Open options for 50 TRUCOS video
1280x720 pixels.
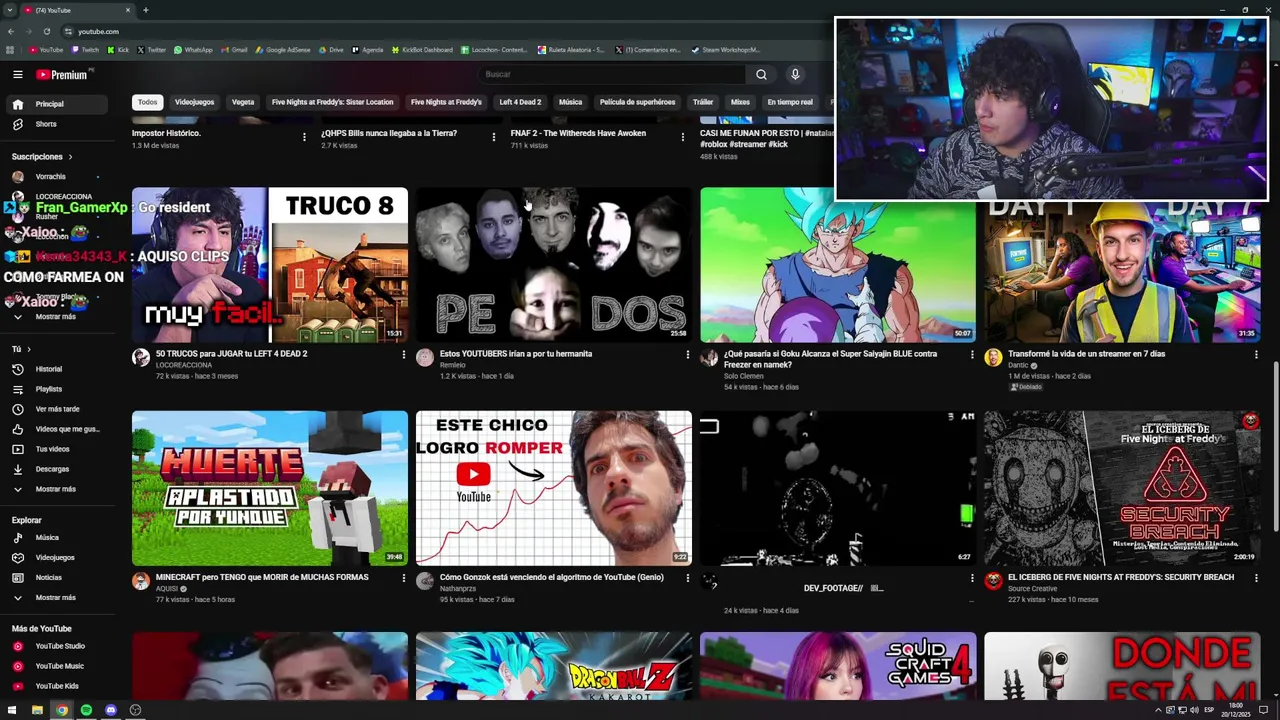coord(404,354)
